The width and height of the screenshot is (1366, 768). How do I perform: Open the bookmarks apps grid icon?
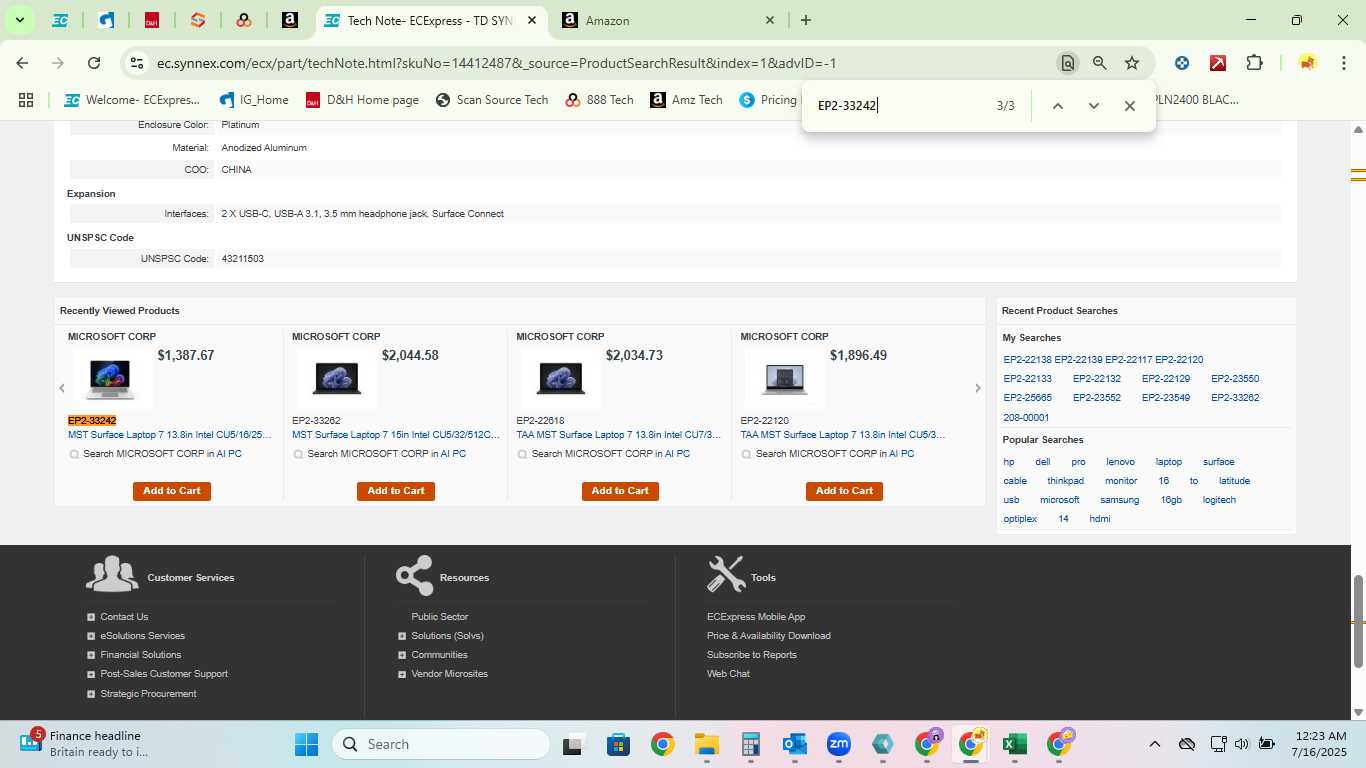[x=26, y=100]
